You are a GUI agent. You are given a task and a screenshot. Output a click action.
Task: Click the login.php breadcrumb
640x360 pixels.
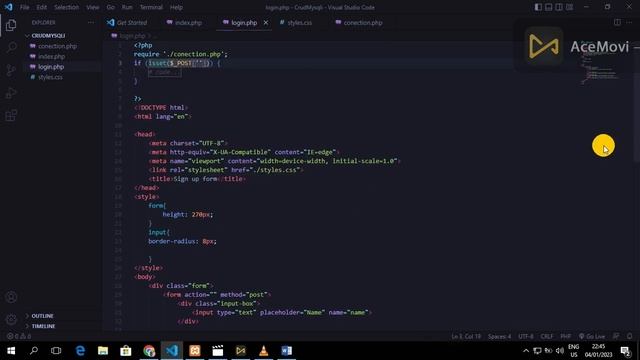(x=132, y=36)
